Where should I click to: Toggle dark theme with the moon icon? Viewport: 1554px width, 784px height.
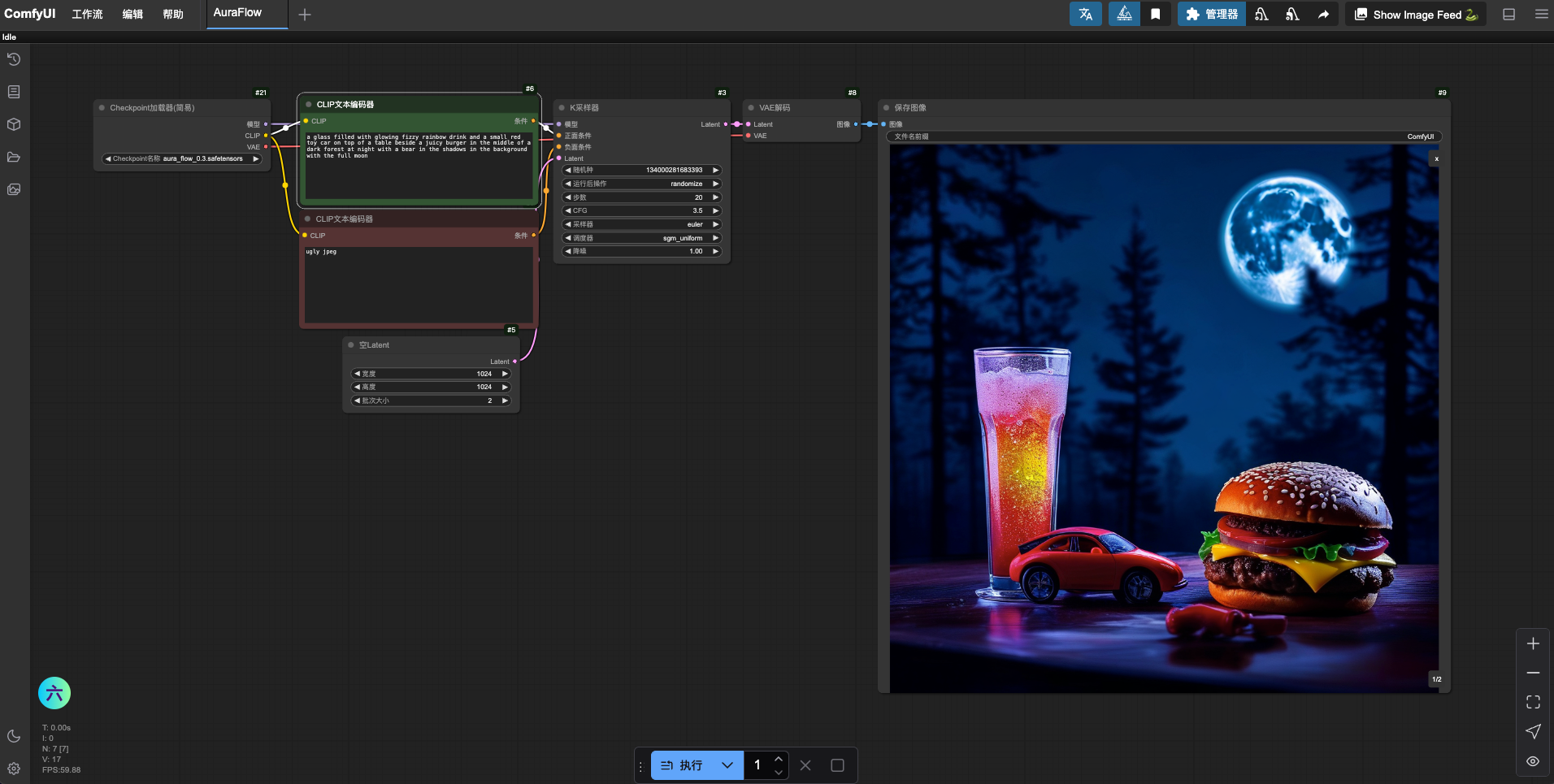click(14, 736)
